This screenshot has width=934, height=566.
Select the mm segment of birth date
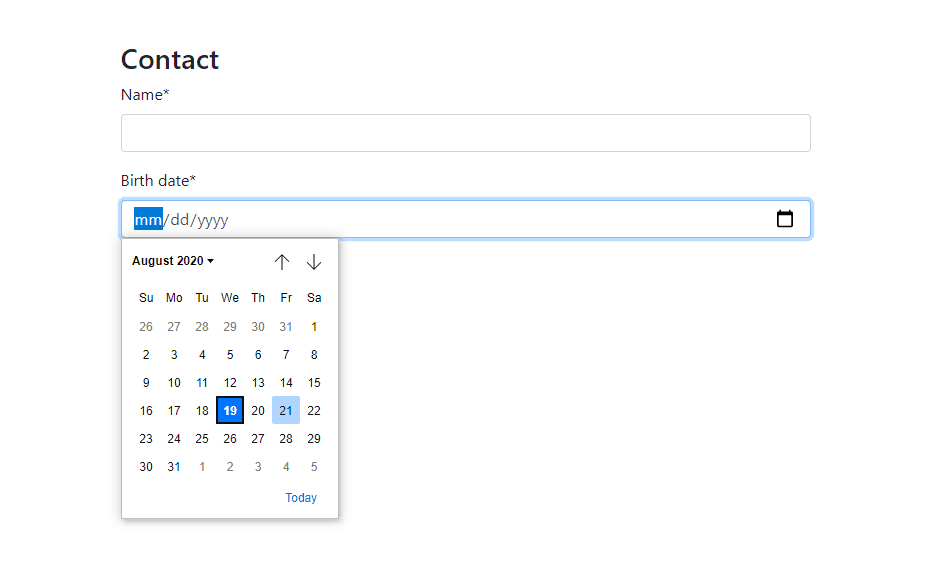point(148,220)
